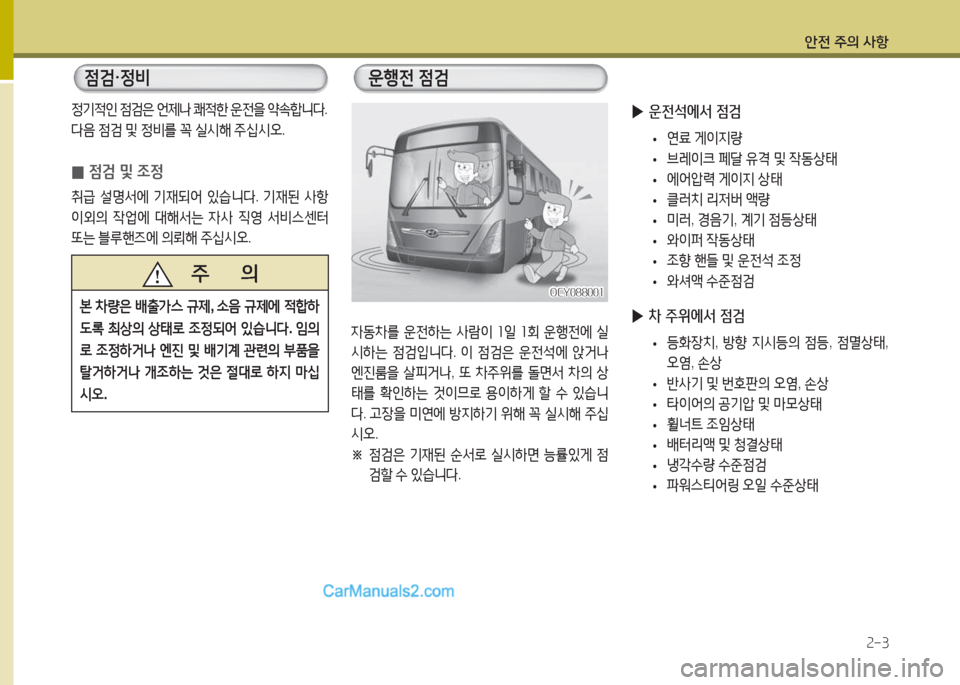The width and height of the screenshot is (960, 685).
Task: Click the paragraph starting 취급 설명서에 기재되어
Action: coord(200,217)
